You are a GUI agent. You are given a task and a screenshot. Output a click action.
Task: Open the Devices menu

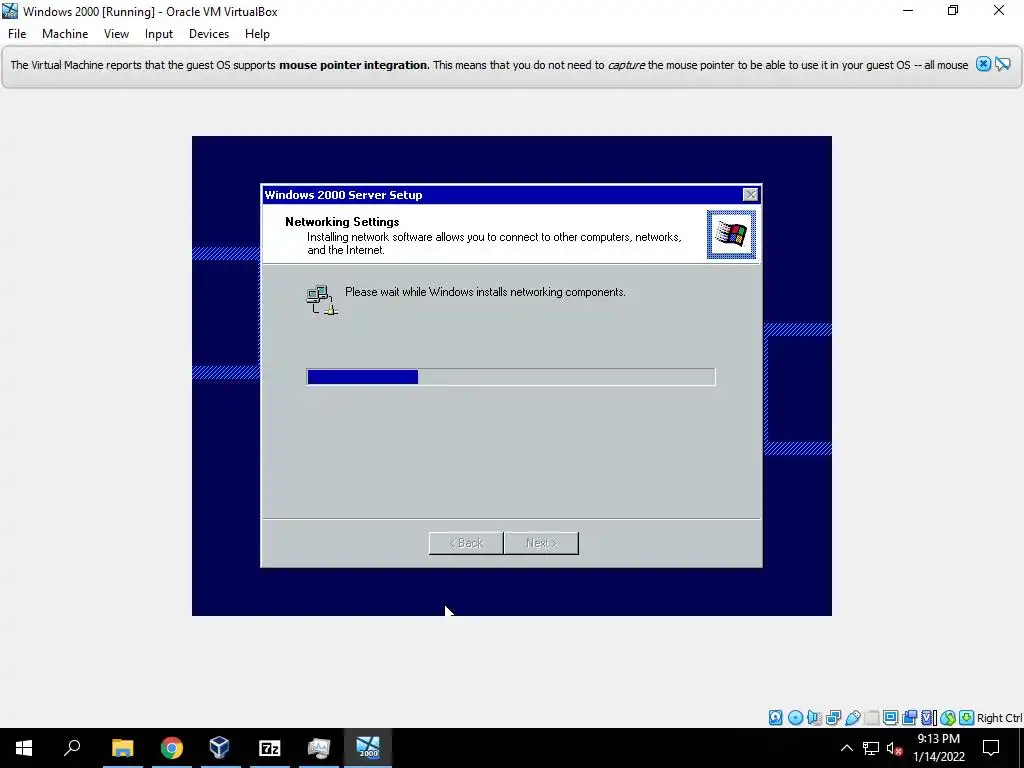[209, 34]
